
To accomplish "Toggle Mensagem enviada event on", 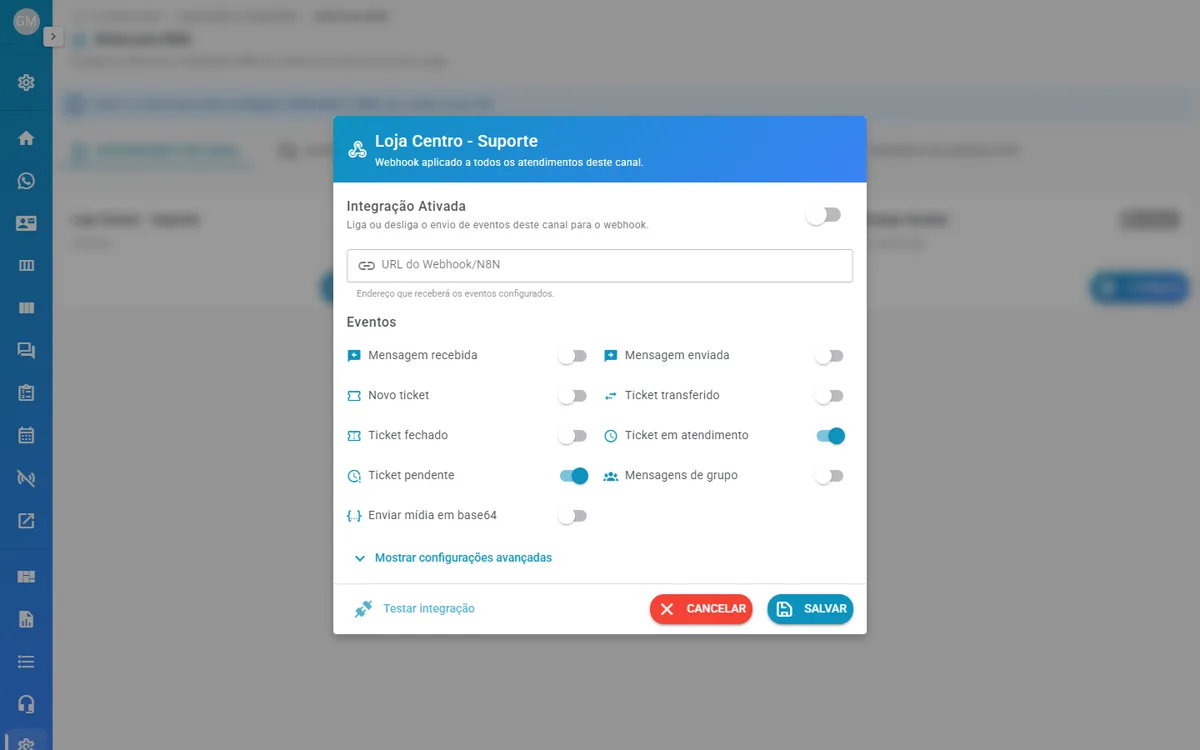I will click(x=829, y=356).
